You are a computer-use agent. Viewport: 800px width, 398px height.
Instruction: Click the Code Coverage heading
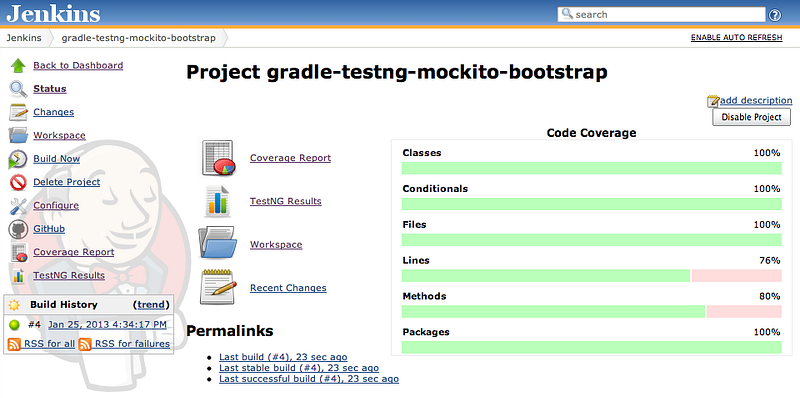click(591, 133)
